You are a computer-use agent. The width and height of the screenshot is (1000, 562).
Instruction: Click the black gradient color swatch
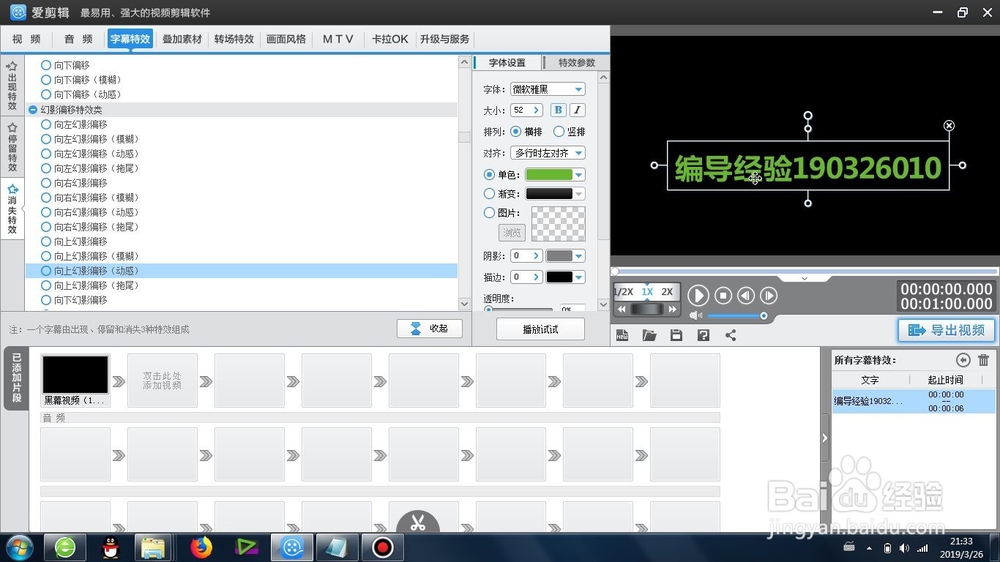[548, 193]
